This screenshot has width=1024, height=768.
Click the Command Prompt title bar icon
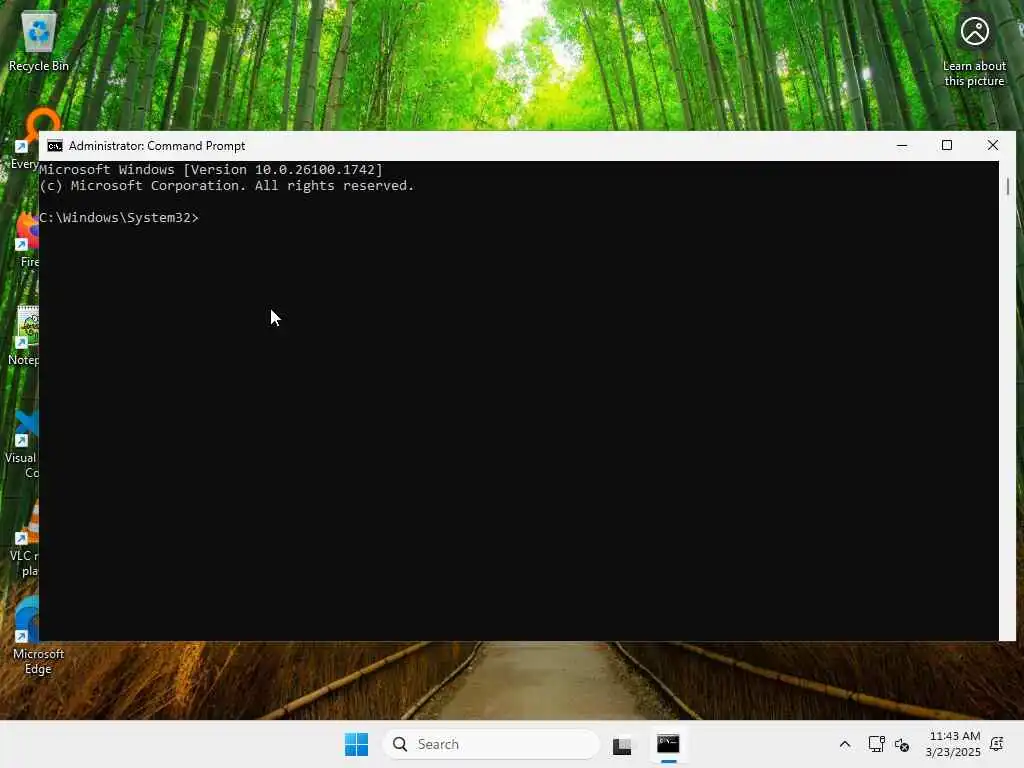[55, 146]
